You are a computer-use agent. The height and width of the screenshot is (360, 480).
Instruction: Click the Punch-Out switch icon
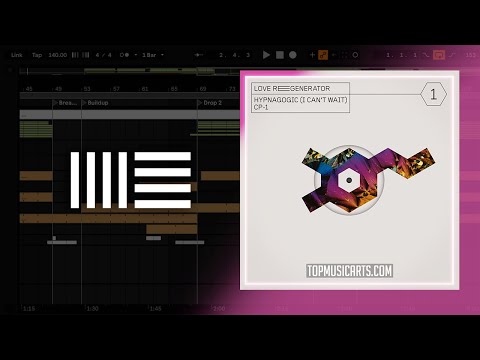coord(452,55)
